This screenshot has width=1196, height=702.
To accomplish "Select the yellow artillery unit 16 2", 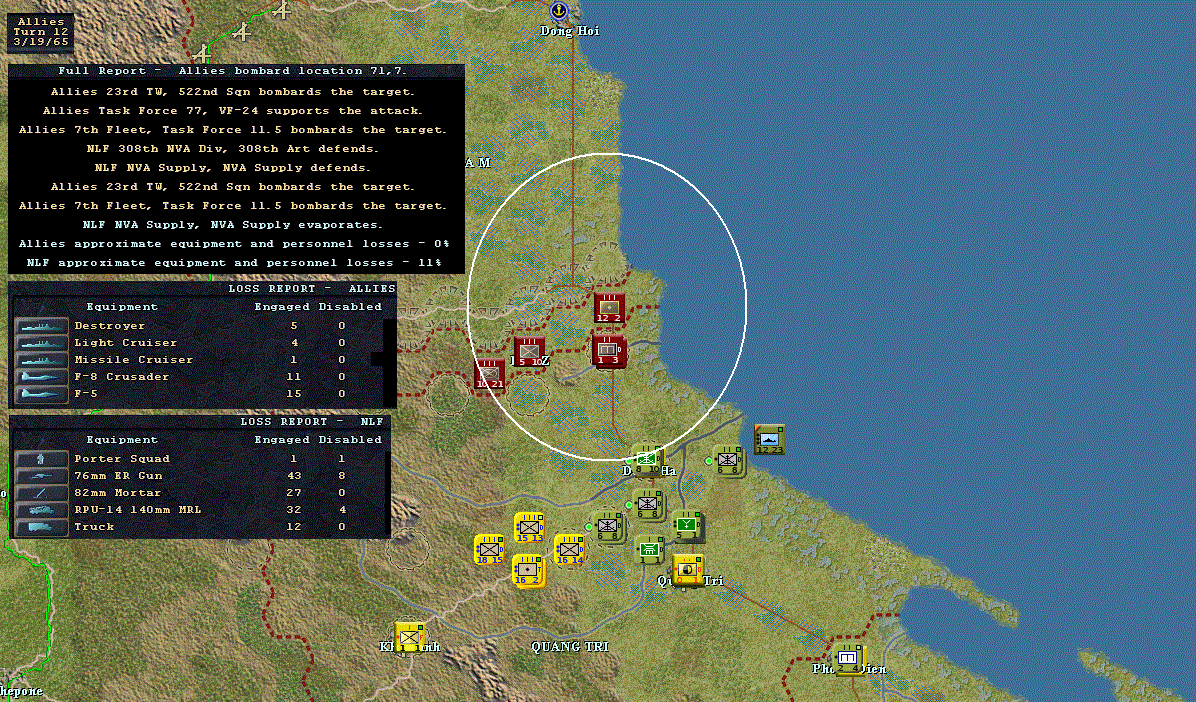I will 528,570.
